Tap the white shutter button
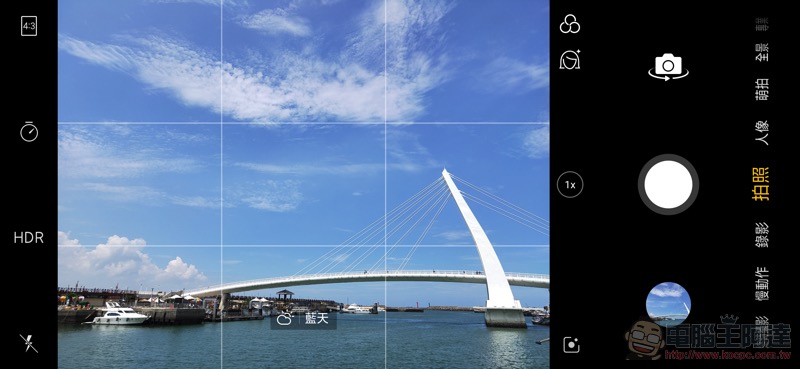The height and width of the screenshot is (369, 800). coord(668,184)
